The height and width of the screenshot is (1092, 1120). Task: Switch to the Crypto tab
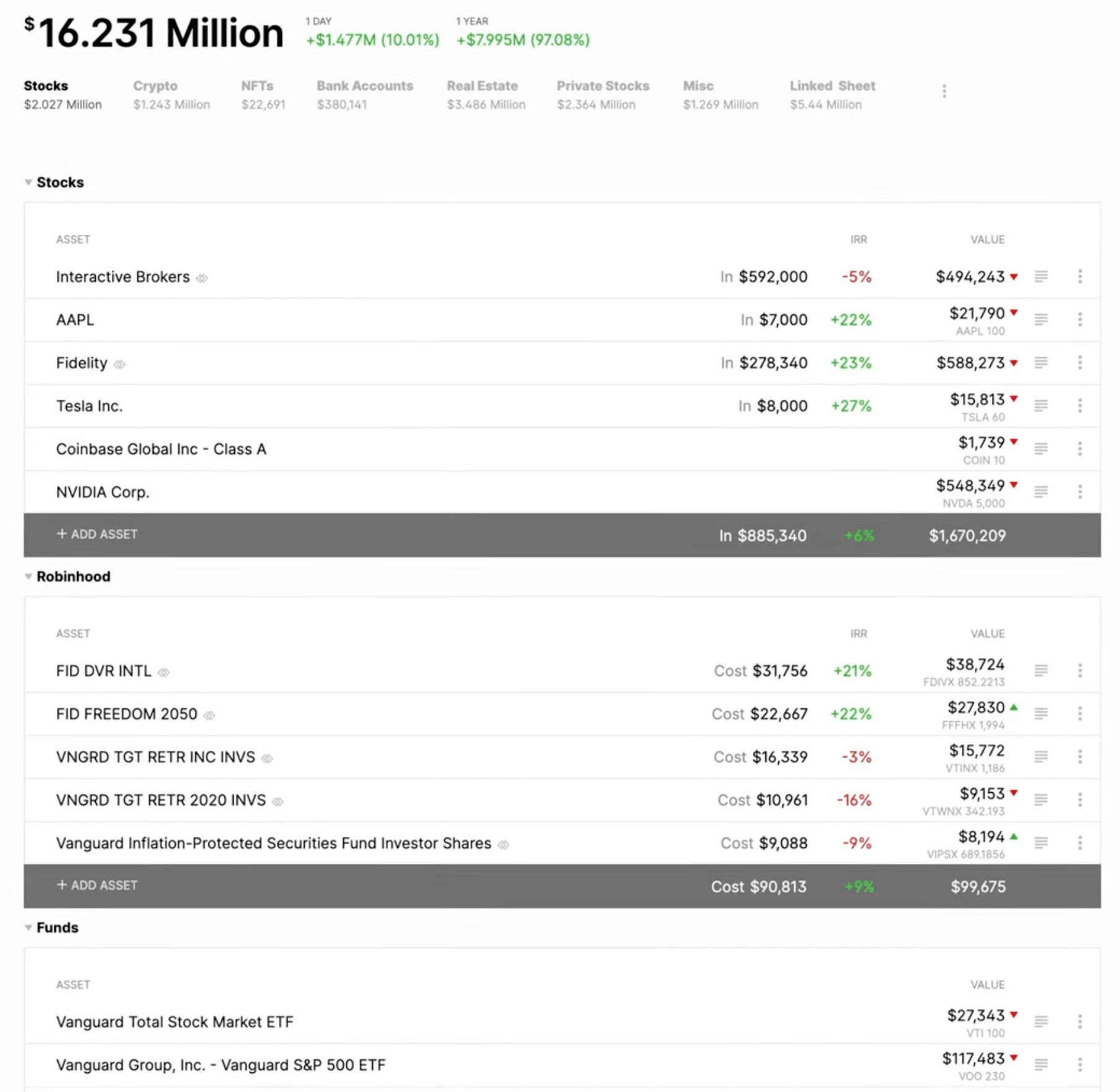coord(171,95)
